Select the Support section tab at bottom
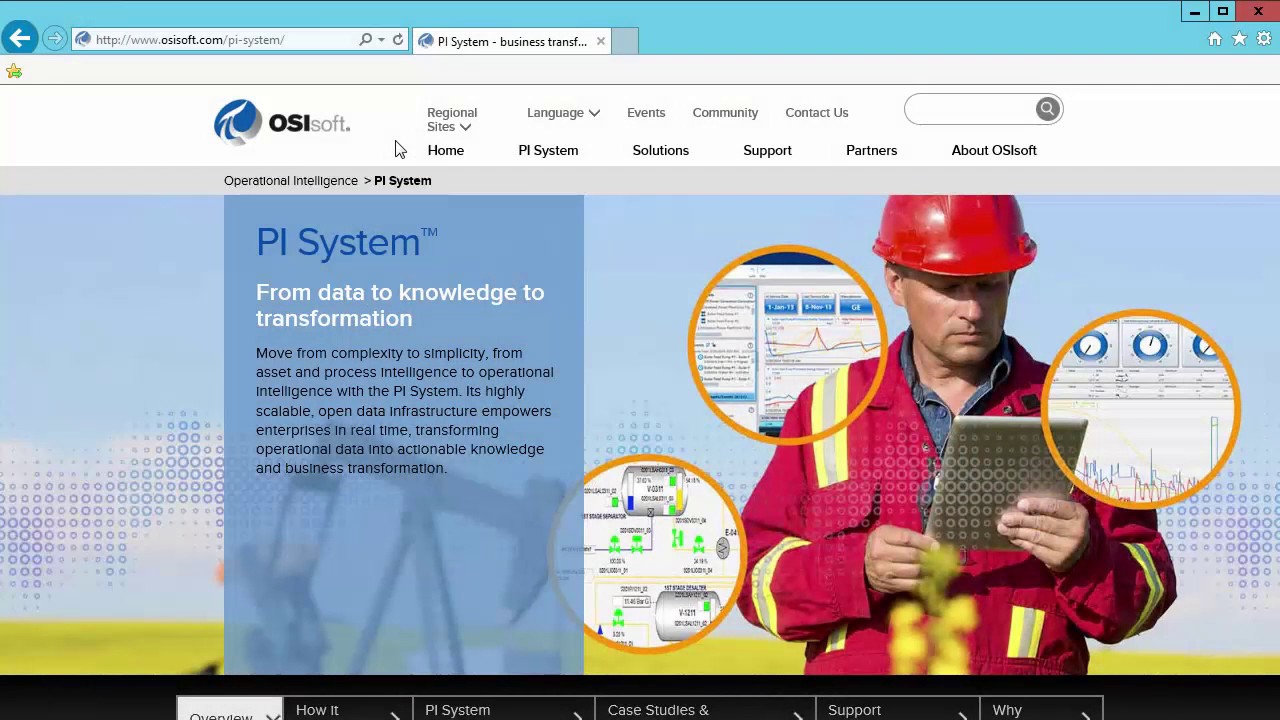The image size is (1280, 720). (898, 709)
